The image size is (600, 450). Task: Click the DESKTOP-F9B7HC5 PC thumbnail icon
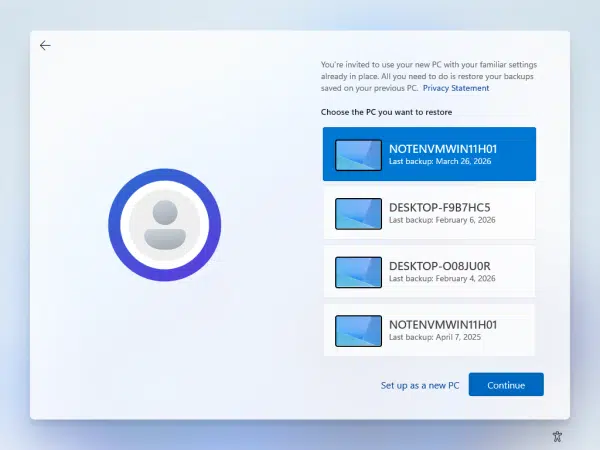[x=358, y=214]
